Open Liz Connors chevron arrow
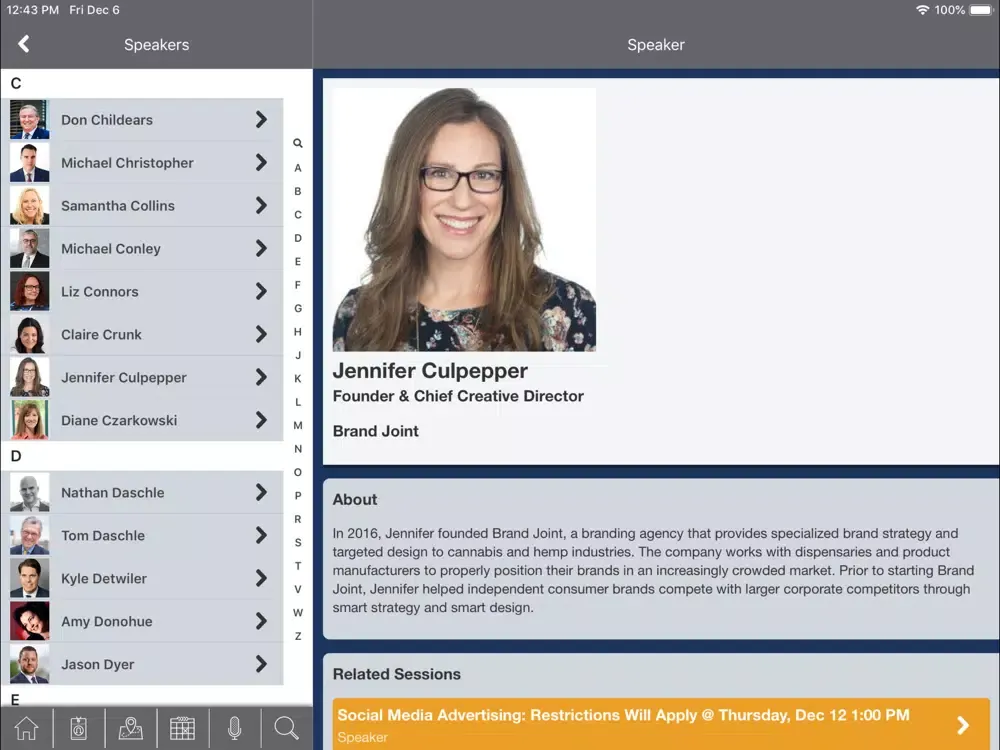1000x750 pixels. coord(261,291)
